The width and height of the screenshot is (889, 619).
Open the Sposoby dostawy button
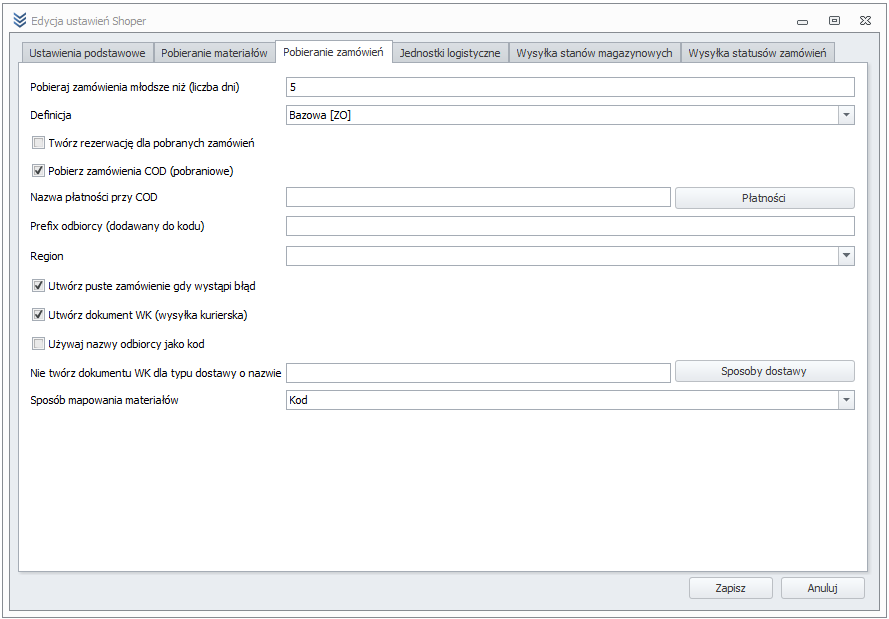[764, 371]
